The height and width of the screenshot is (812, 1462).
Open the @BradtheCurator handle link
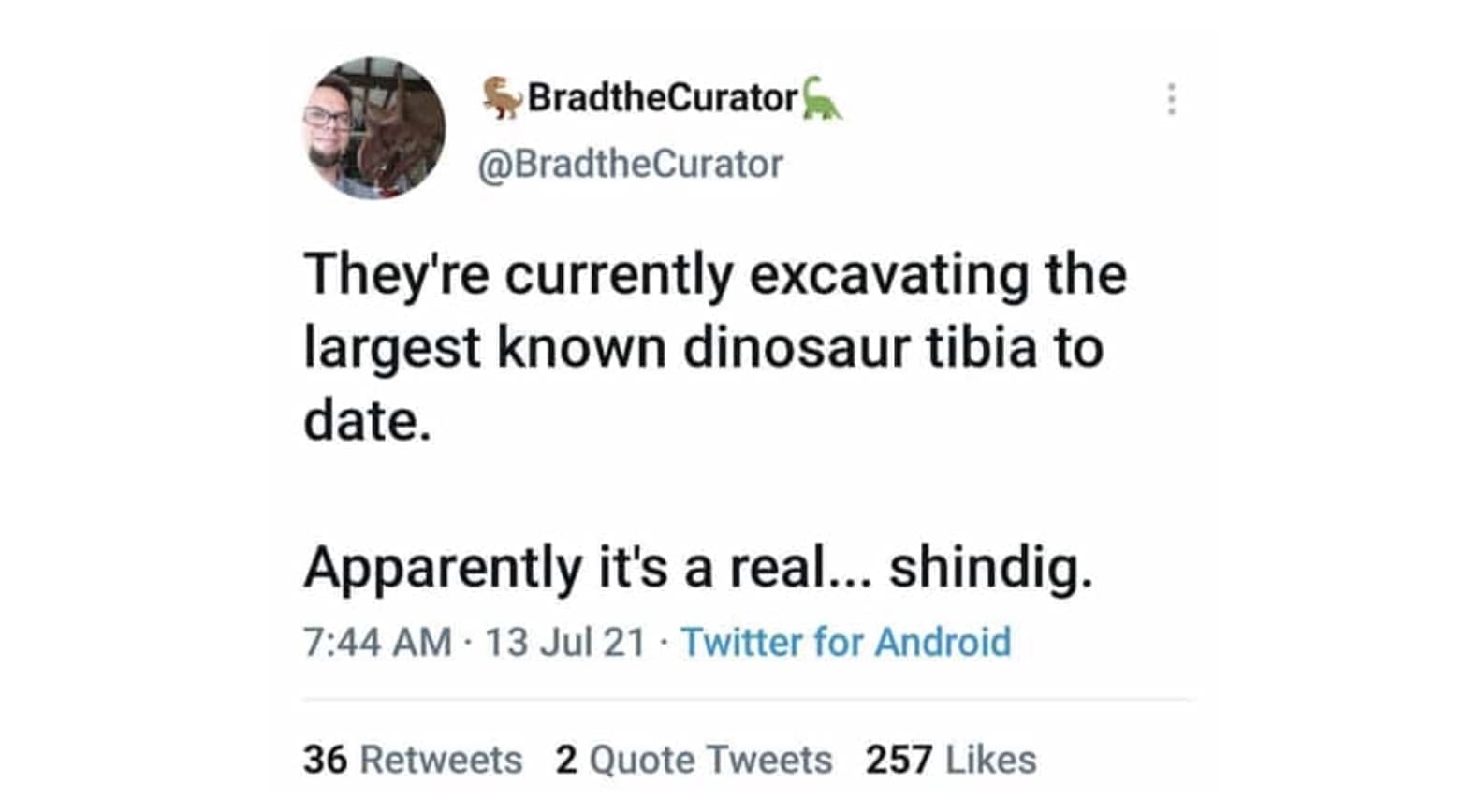pyautogui.click(x=630, y=165)
